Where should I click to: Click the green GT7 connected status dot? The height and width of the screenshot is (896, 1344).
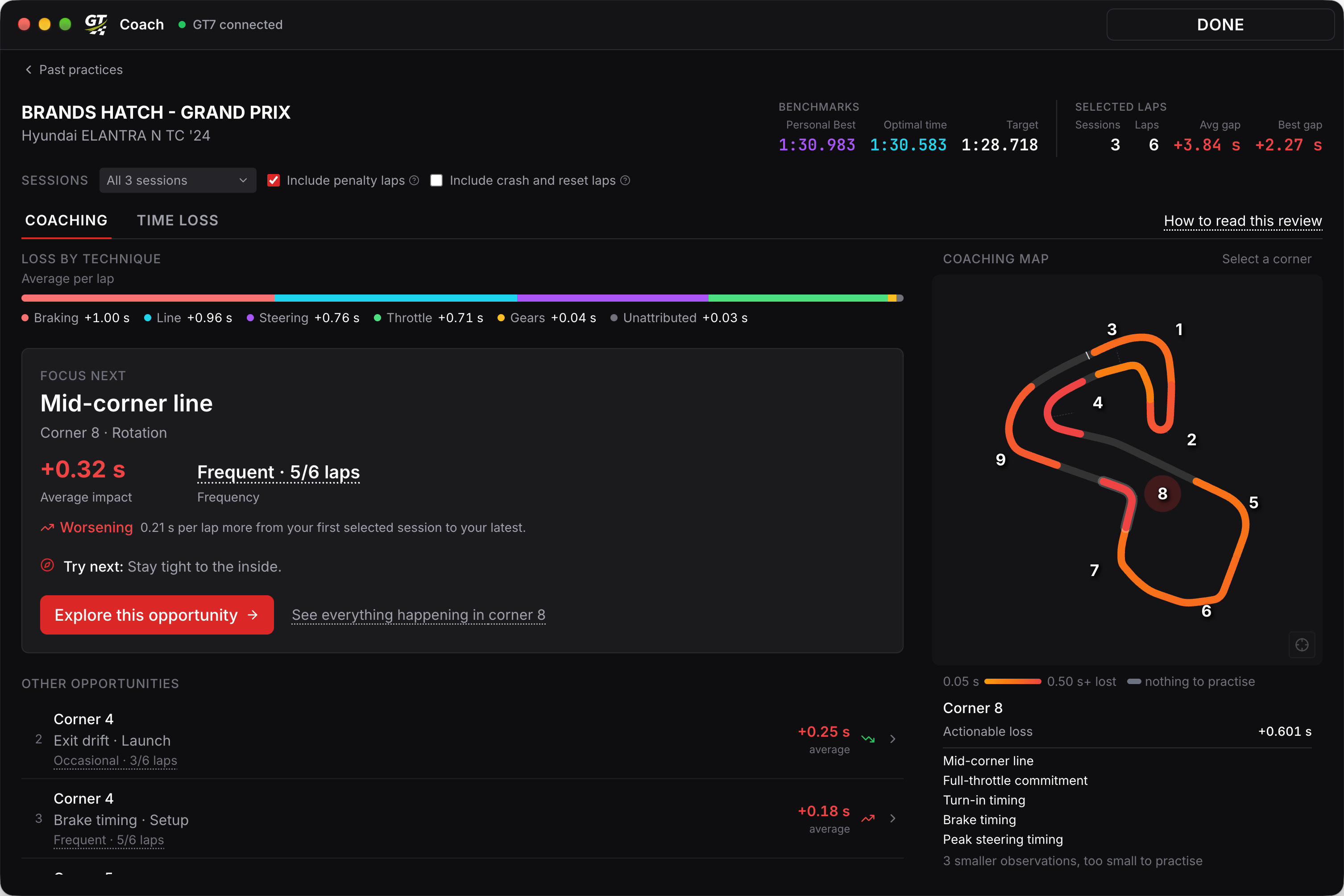point(182,25)
